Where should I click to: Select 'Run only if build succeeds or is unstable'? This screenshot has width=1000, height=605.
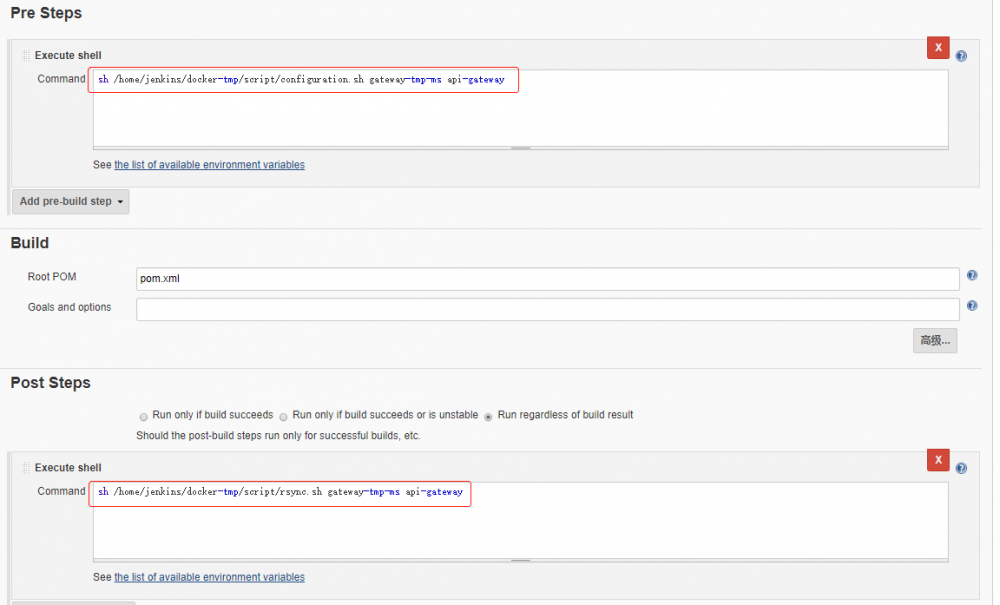coord(283,415)
